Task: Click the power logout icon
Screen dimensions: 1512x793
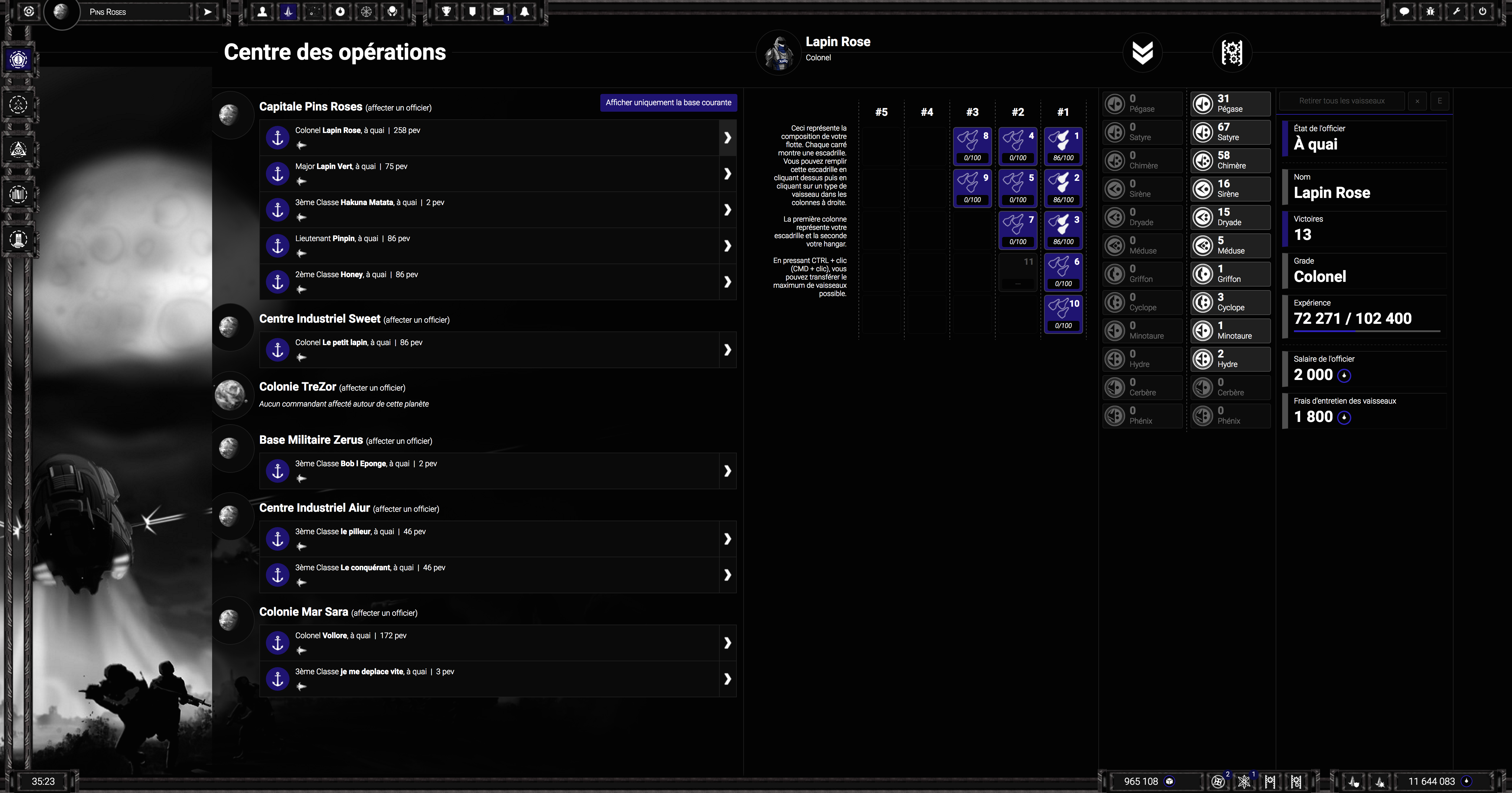Action: pyautogui.click(x=1482, y=12)
